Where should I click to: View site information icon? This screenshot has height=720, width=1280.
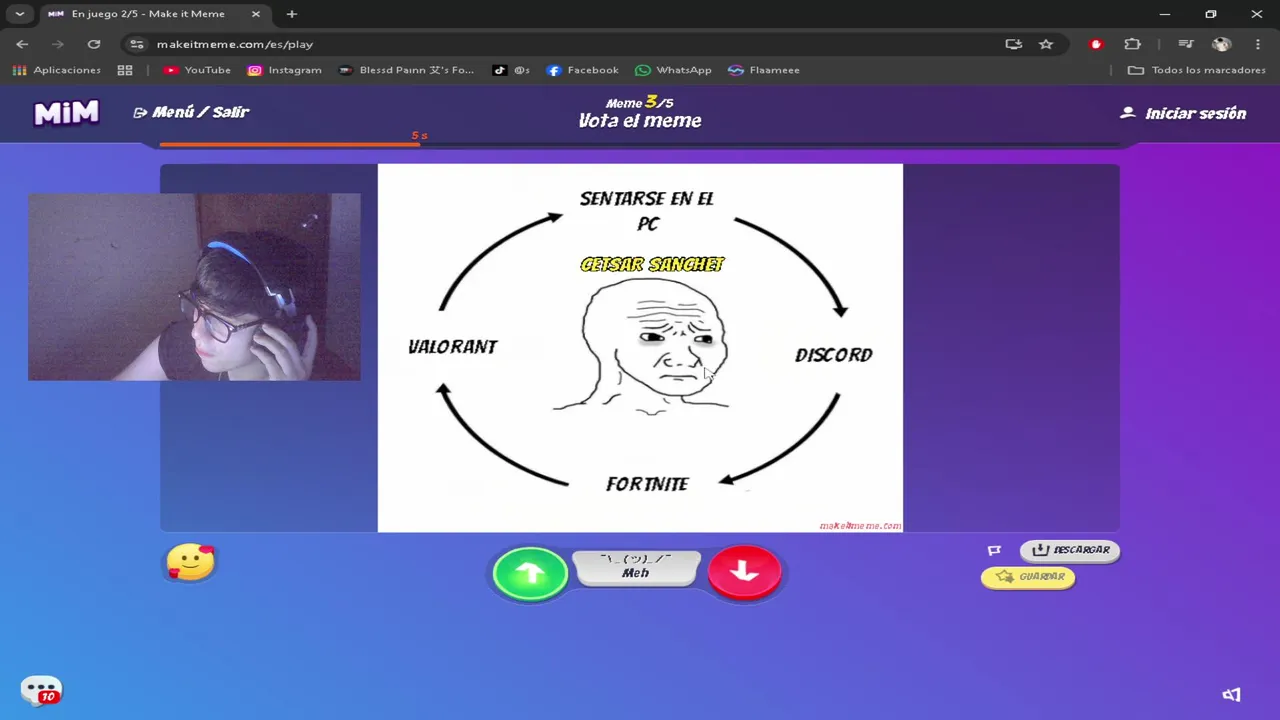coord(137,44)
